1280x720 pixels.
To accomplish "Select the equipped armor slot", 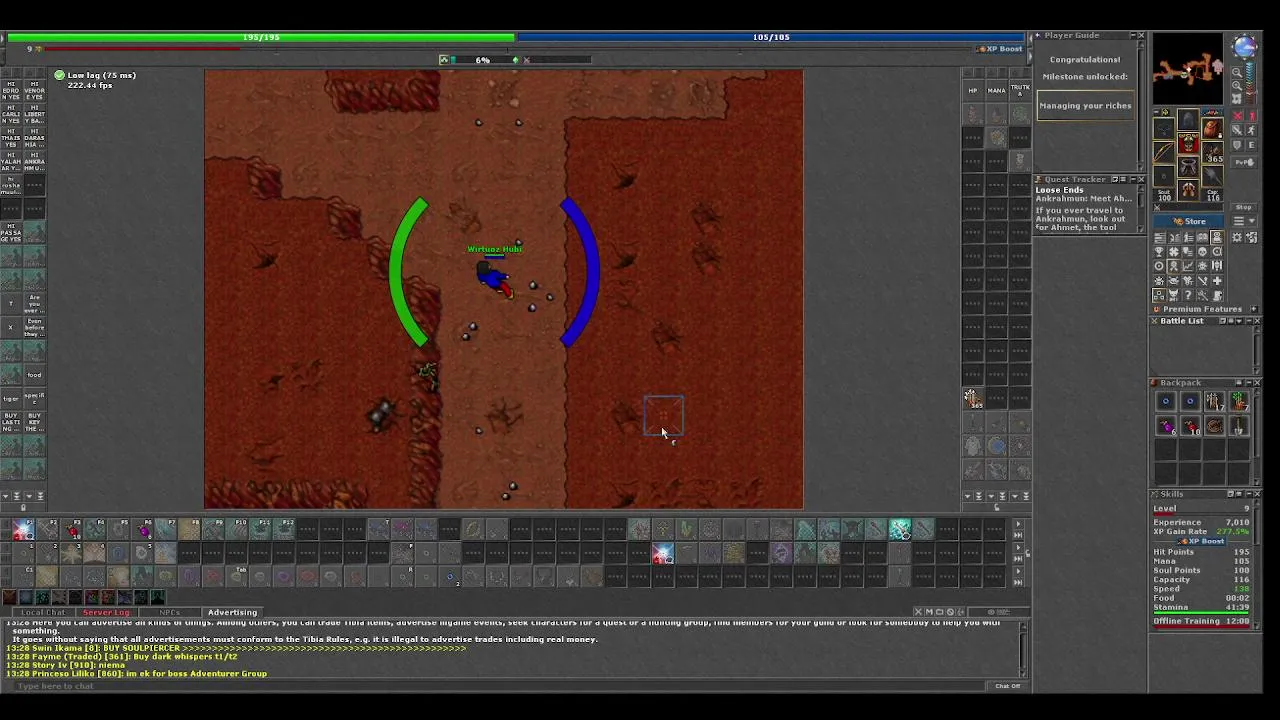I will click(x=1188, y=143).
